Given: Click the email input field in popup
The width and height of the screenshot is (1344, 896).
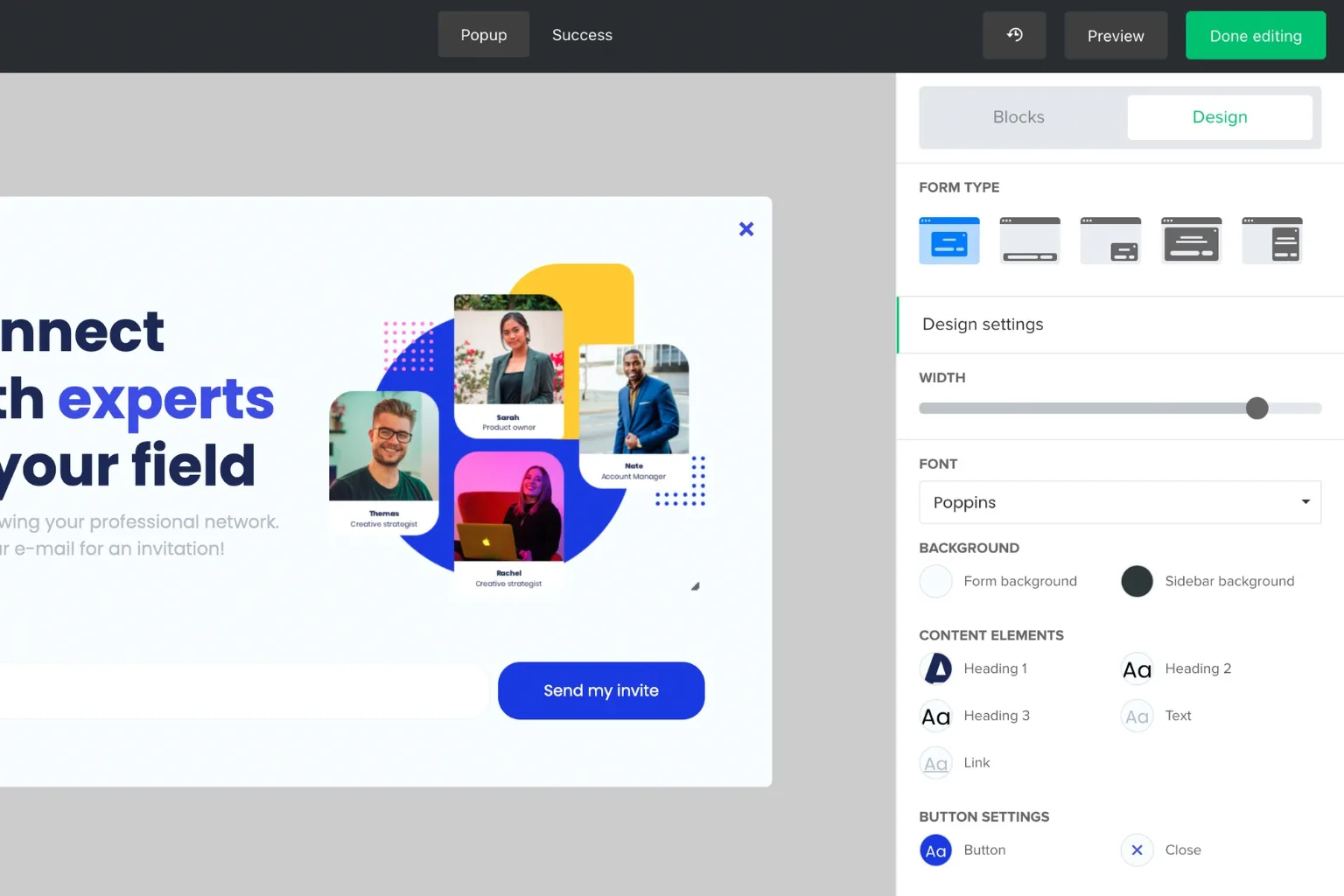Looking at the screenshot, I should coord(244,690).
